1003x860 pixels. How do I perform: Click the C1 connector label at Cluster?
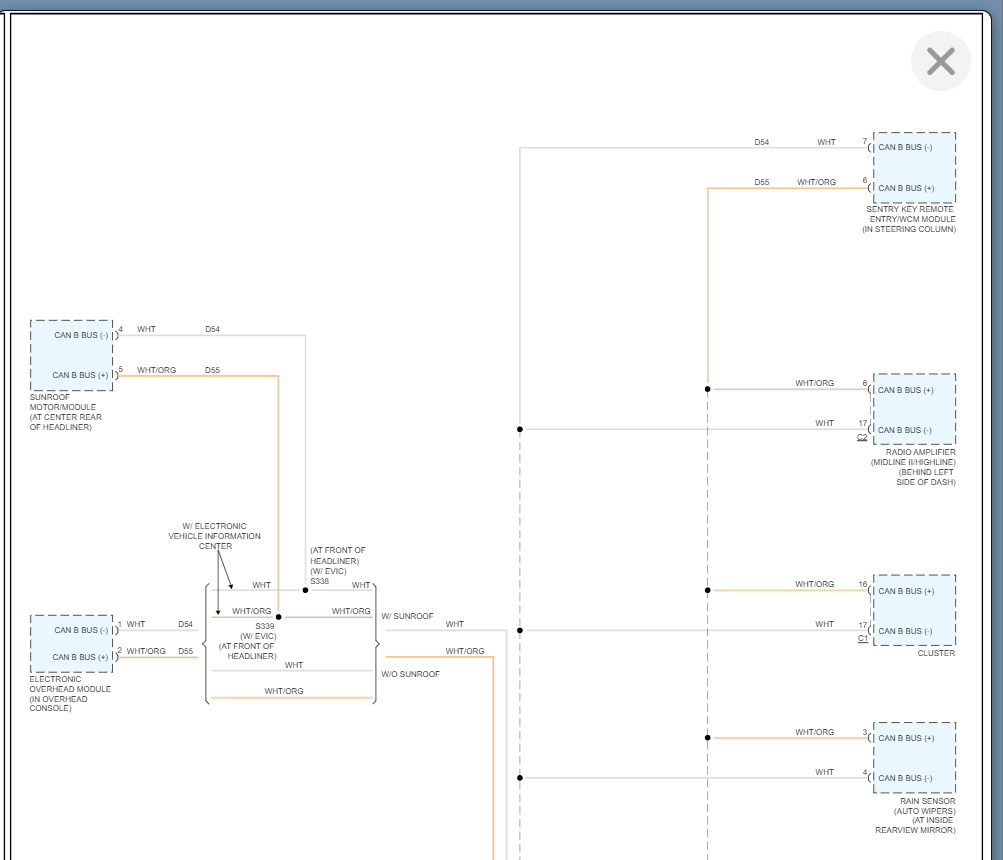tap(862, 638)
